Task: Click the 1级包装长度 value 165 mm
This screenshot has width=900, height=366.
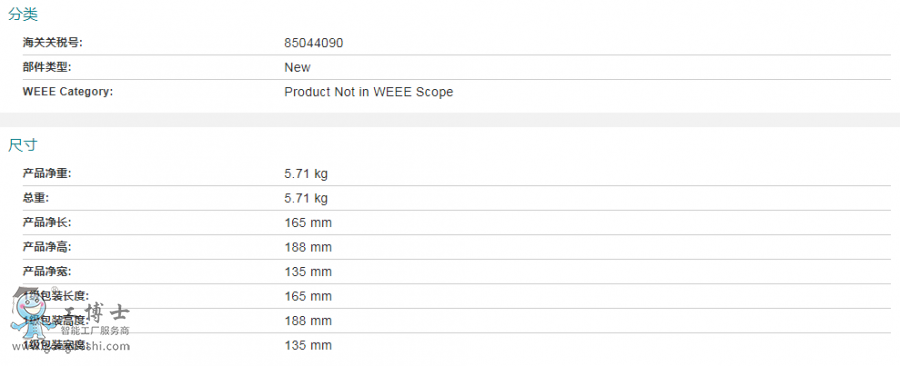Action: tap(308, 297)
